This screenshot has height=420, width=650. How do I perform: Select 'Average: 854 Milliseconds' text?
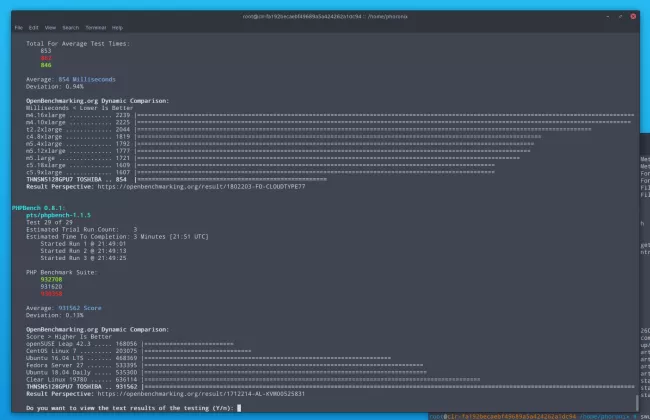click(x=71, y=79)
